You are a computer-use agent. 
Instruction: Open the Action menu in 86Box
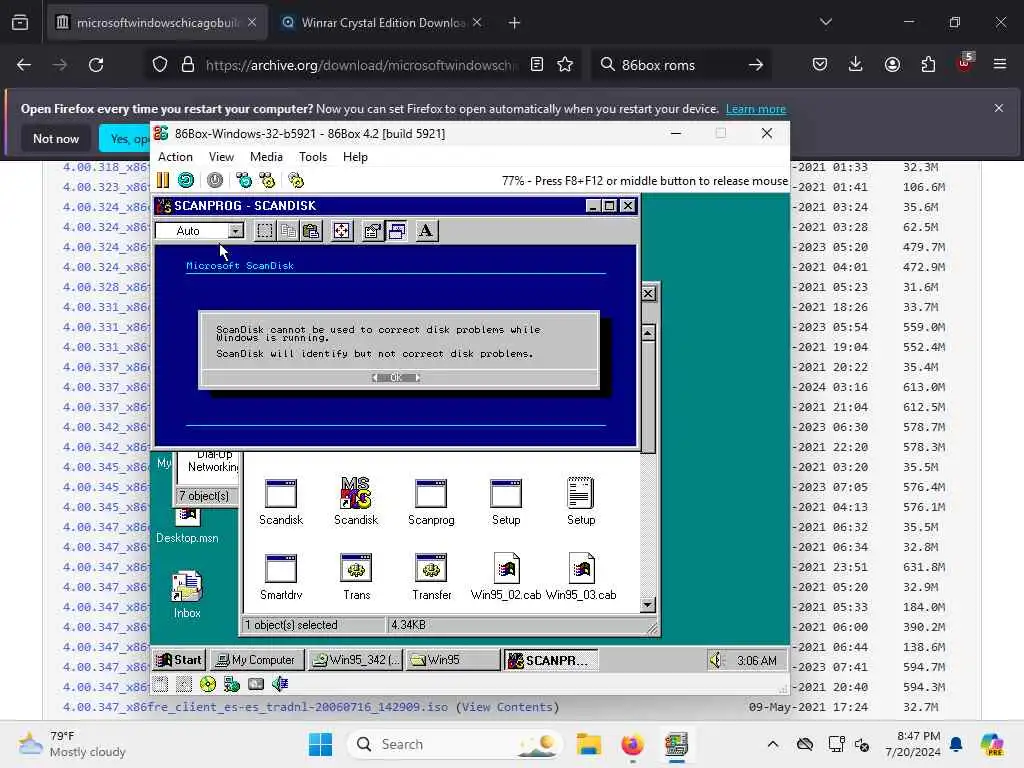click(175, 157)
